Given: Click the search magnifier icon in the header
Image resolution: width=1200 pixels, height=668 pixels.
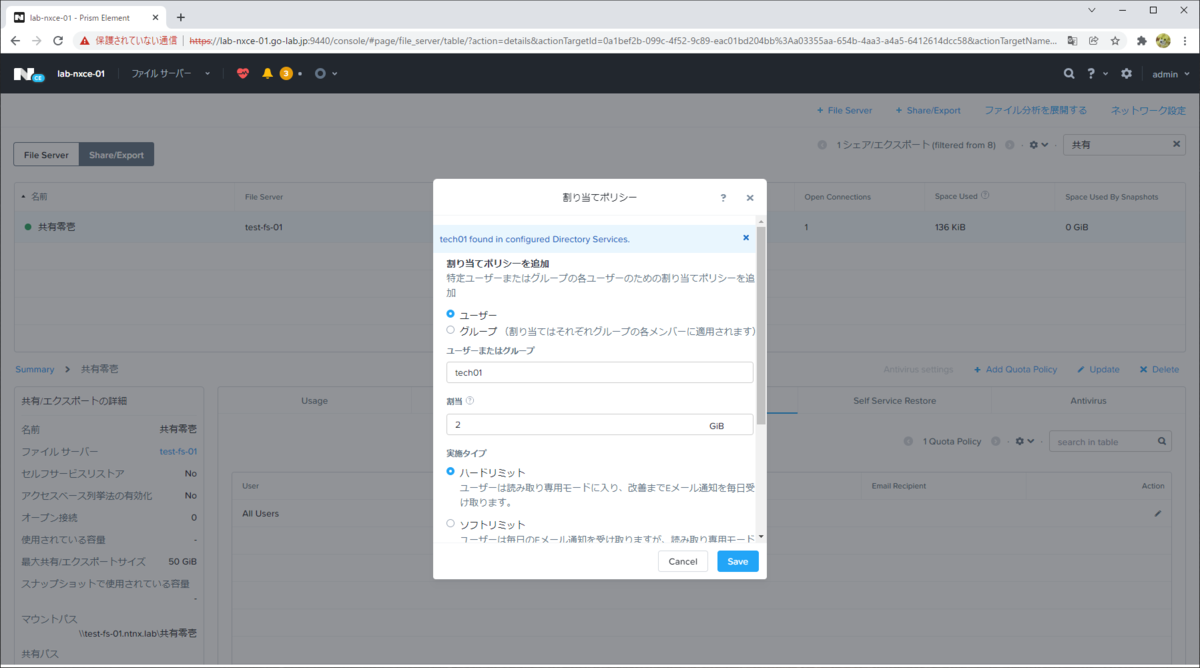Looking at the screenshot, I should pos(1069,73).
